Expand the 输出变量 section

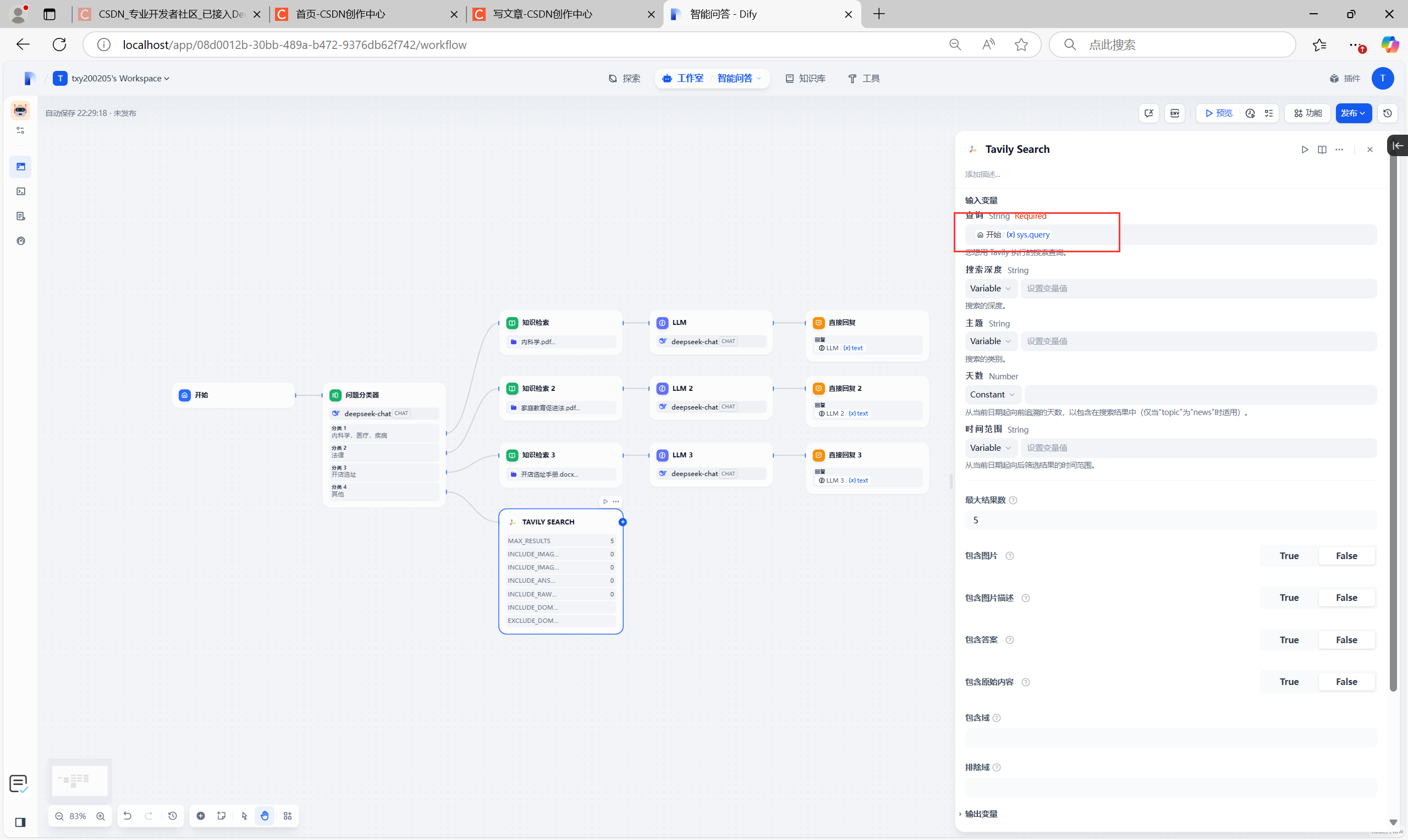point(981,814)
